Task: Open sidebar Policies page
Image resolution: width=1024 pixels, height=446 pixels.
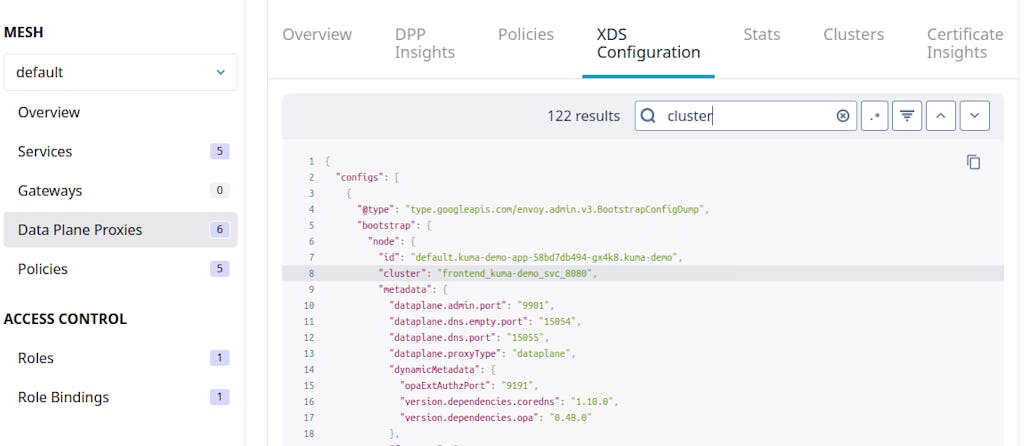Action: [x=120, y=269]
